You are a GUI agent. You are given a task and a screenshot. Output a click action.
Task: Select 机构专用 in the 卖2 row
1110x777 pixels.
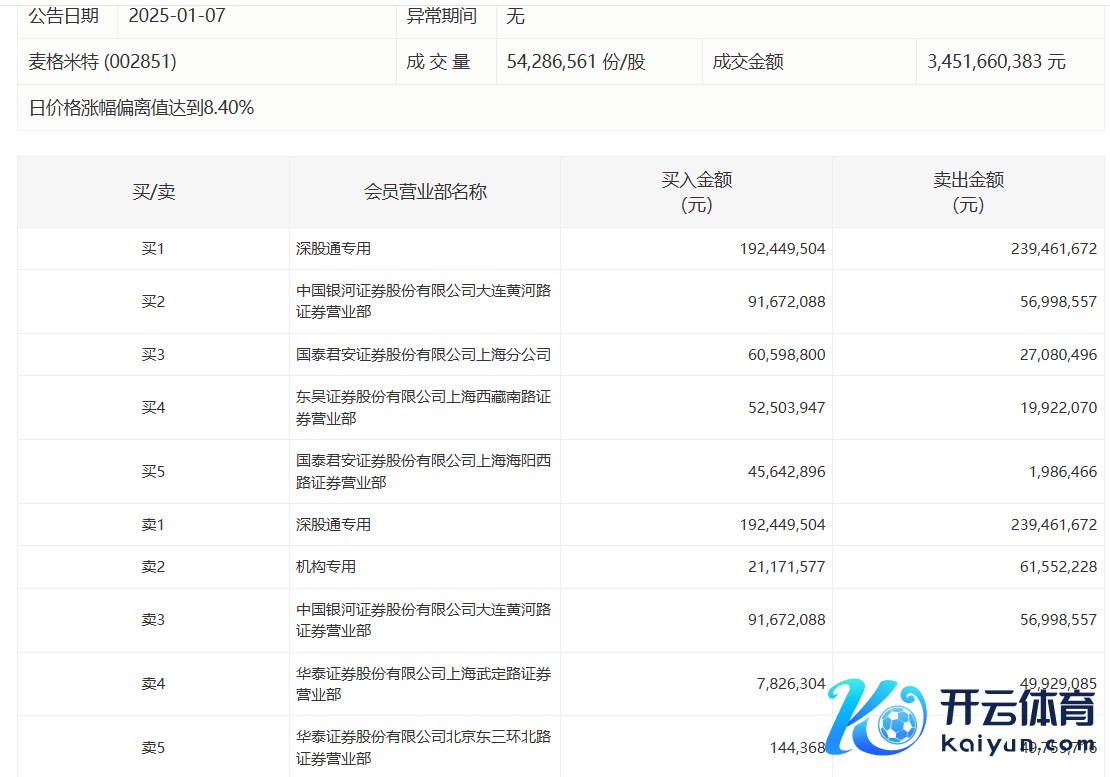pyautogui.click(x=326, y=567)
